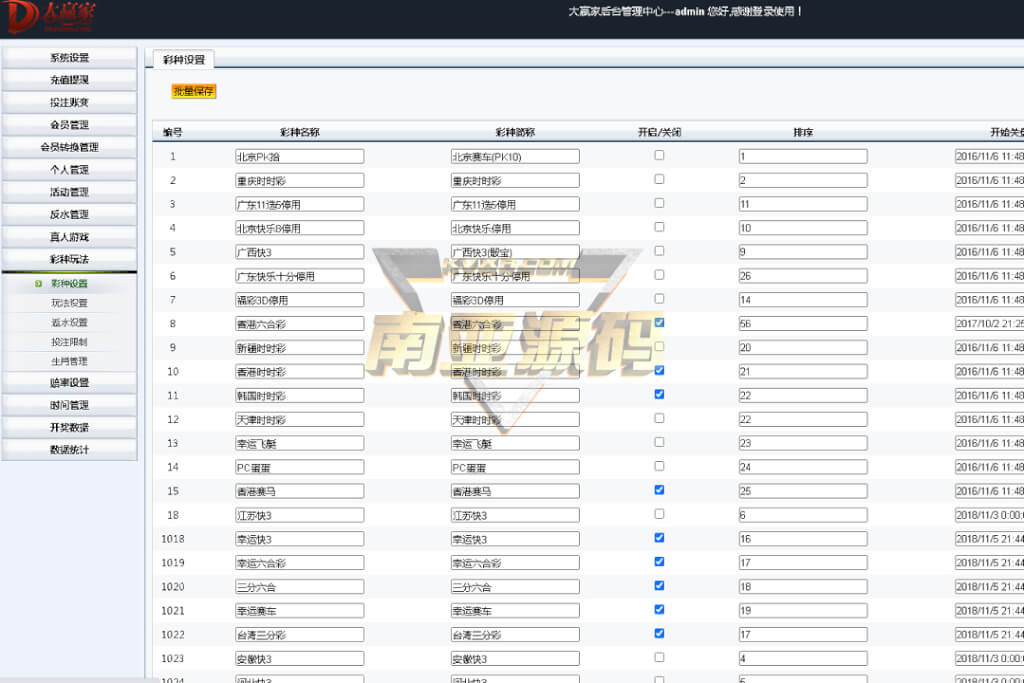Click the 编号 column header
Screen dimensions: 1024x683
(x=172, y=133)
